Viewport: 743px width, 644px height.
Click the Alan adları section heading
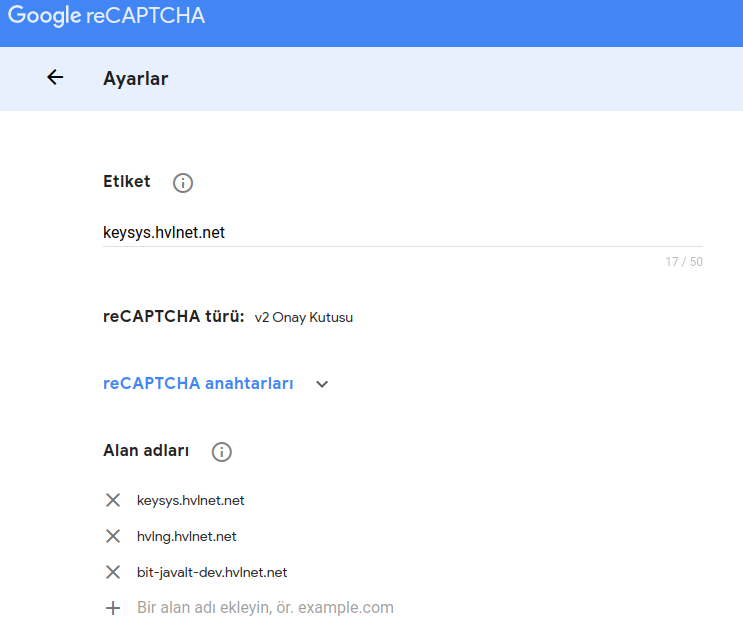146,450
